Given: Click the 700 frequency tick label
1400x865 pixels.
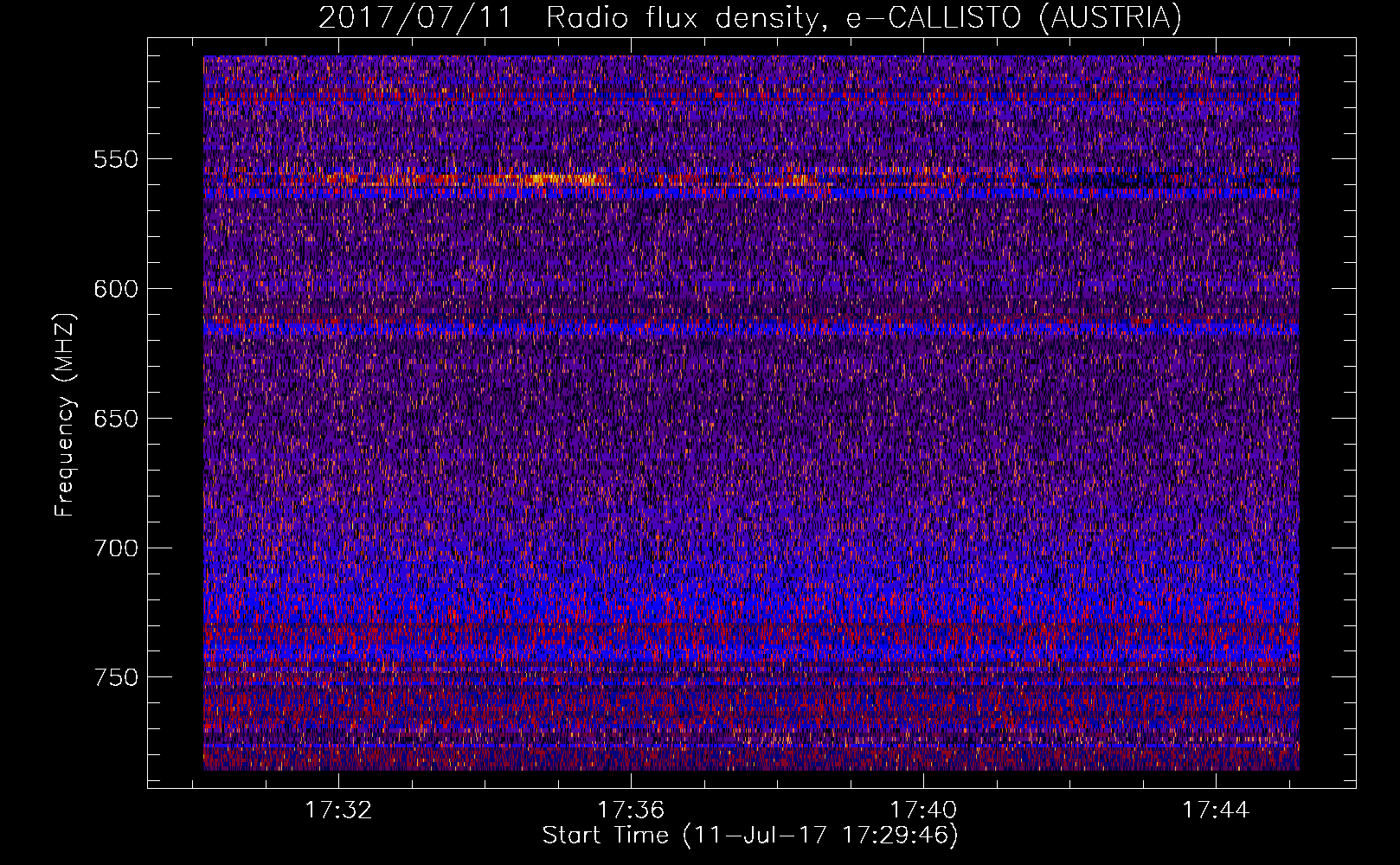Looking at the screenshot, I should 116,548.
